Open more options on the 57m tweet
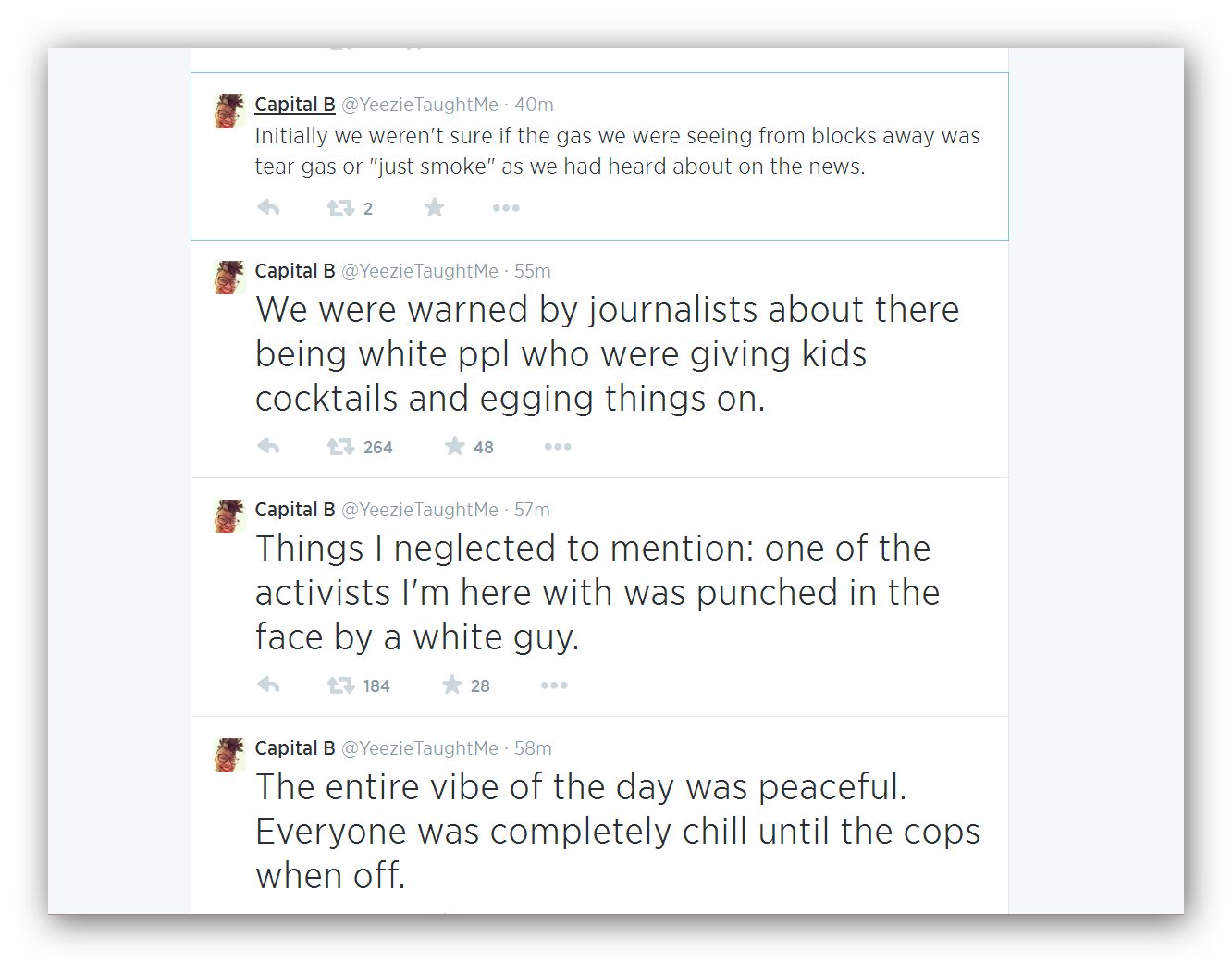This screenshot has height=963, width=1232. (554, 685)
